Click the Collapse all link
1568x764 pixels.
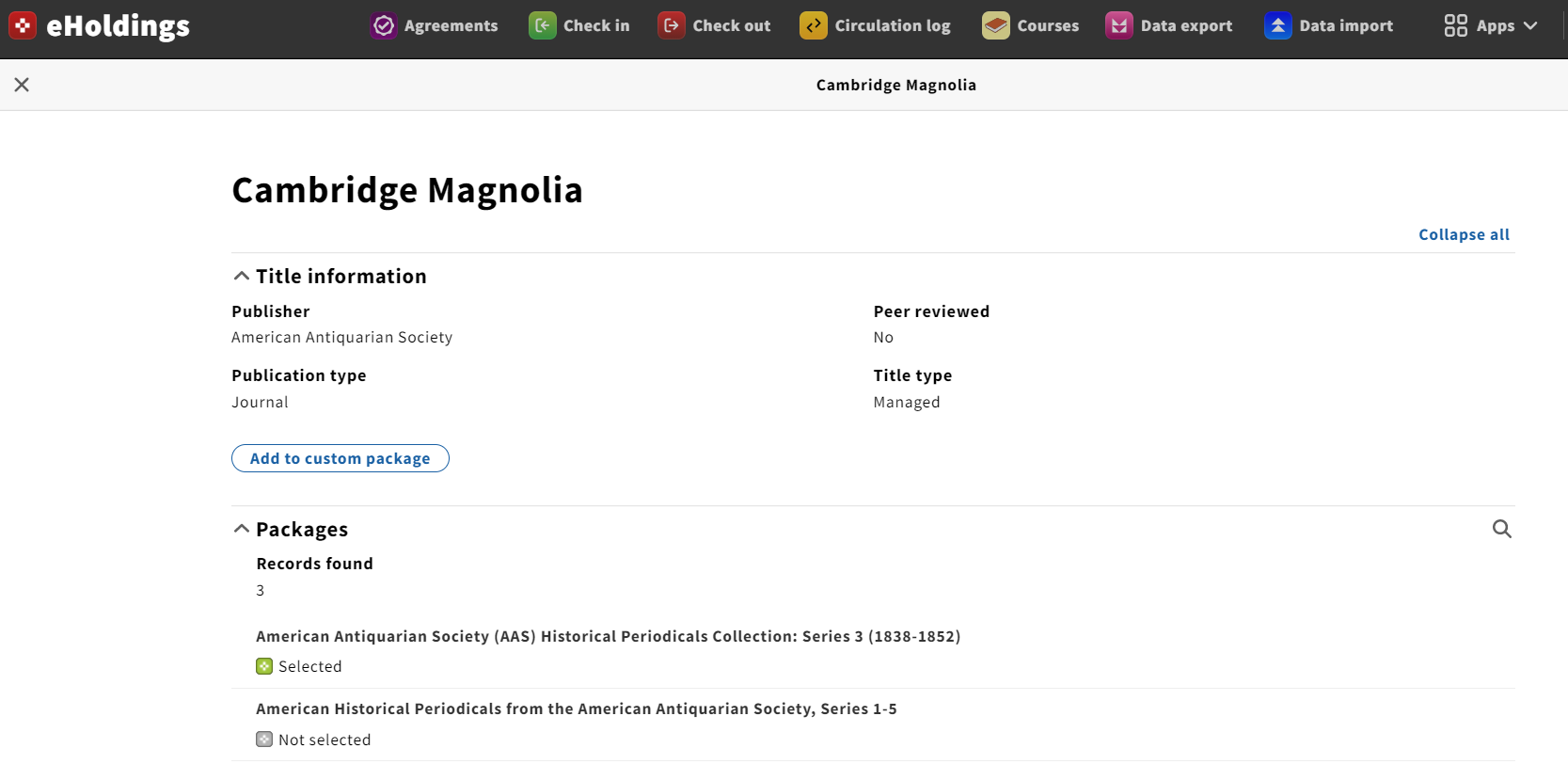tap(1464, 234)
